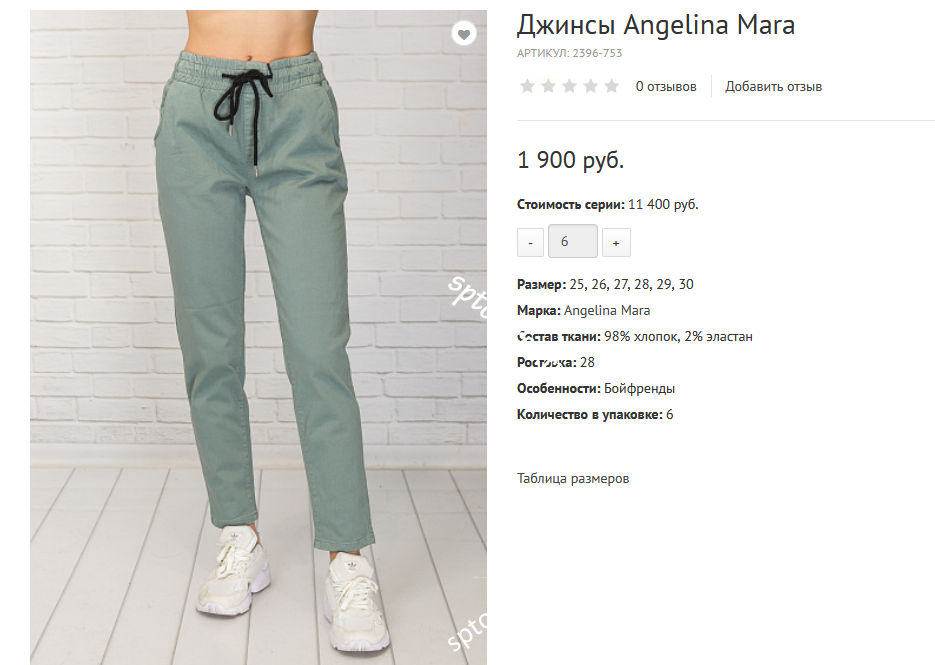Screen dimensions: 935x665
Task: Click the green jeans product photo
Action: point(258,337)
